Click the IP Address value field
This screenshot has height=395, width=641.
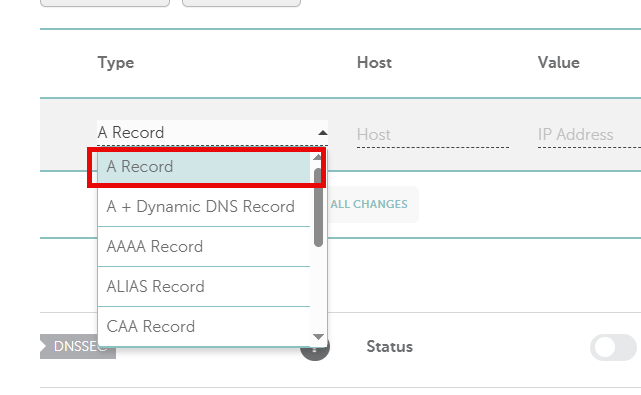point(589,135)
